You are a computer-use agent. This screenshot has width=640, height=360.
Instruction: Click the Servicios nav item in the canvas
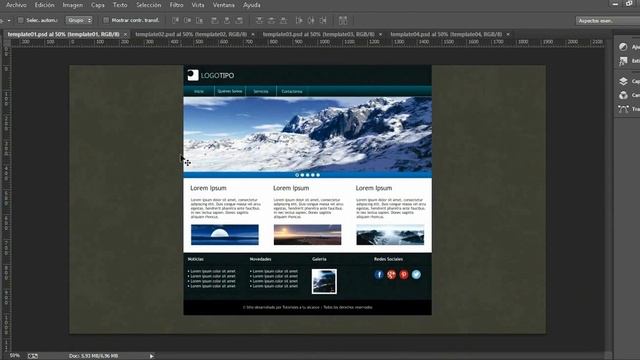point(261,91)
